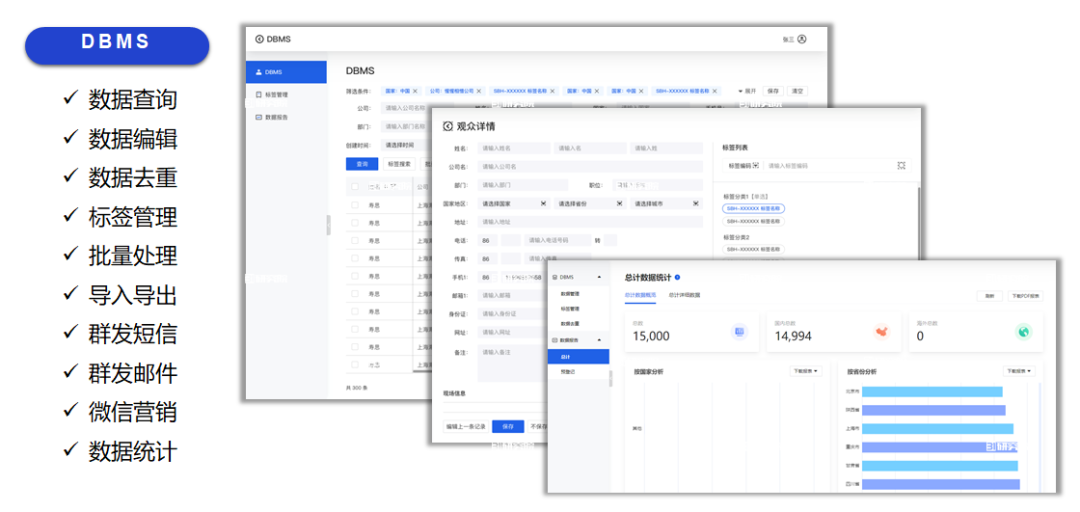
Task: Click the blue info icon beside 总计数据统计
Action: tap(678, 277)
